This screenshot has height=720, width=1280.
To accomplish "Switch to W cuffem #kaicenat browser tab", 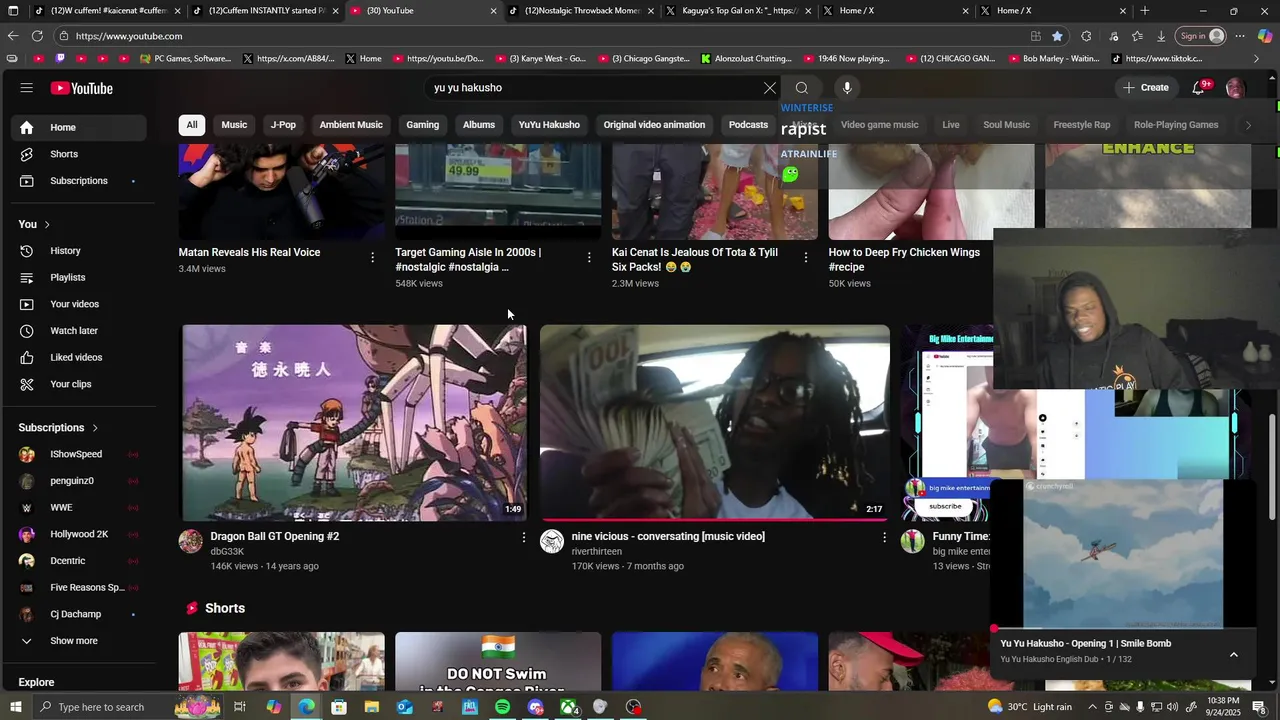I will (108, 11).
